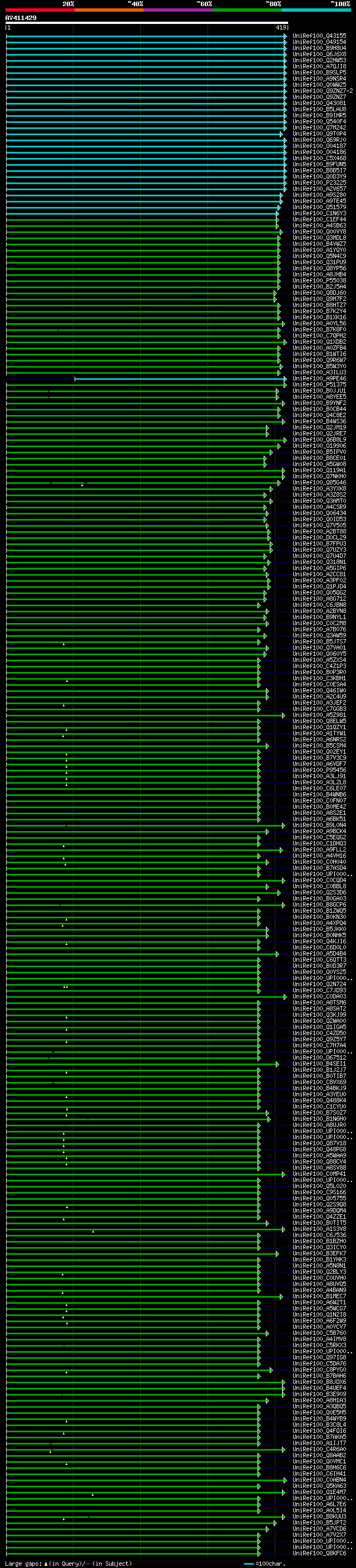The width and height of the screenshot is (356, 1568).
Task: Click hit label UniRef100_A6W2T1
Action: tap(319, 1302)
